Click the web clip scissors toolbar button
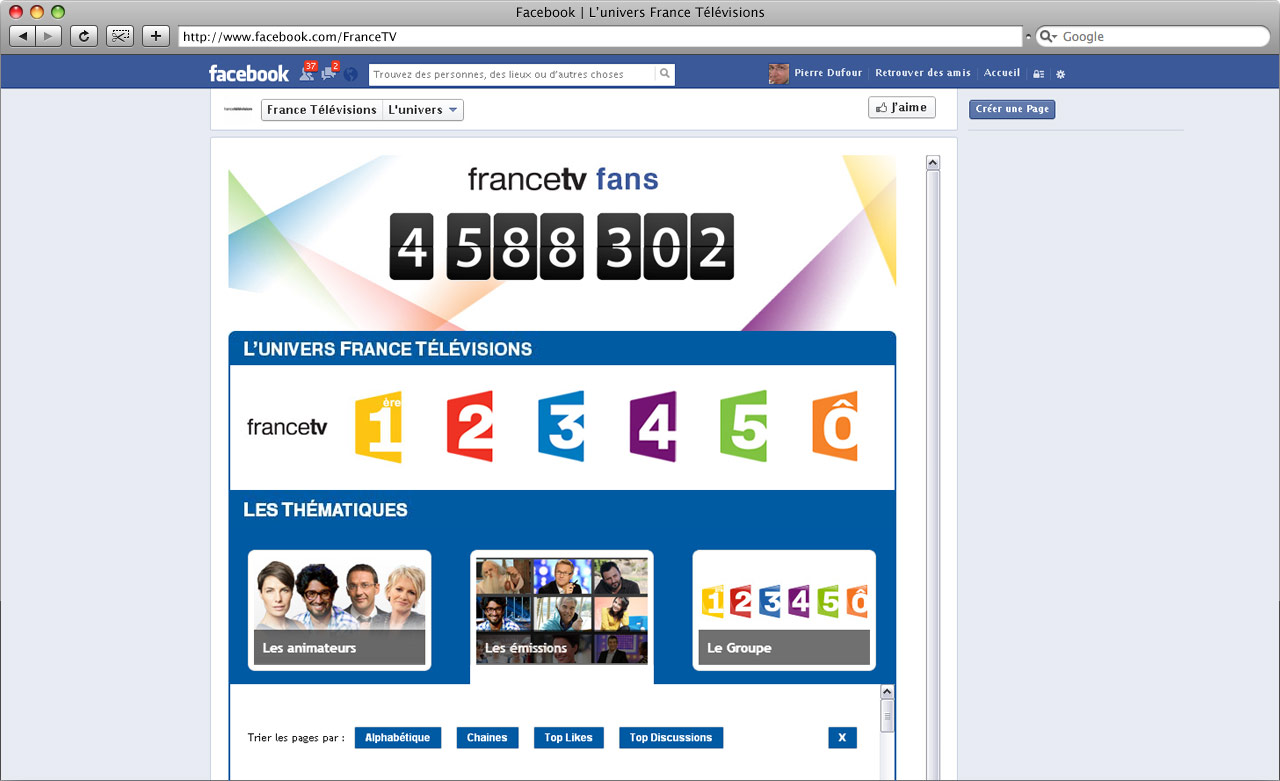This screenshot has height=781, width=1280. 120,36
